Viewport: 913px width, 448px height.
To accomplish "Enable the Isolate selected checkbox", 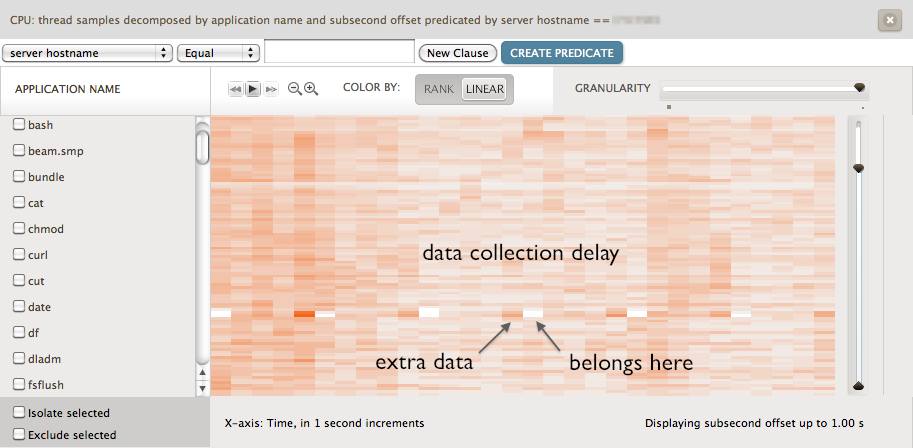I will pos(19,413).
